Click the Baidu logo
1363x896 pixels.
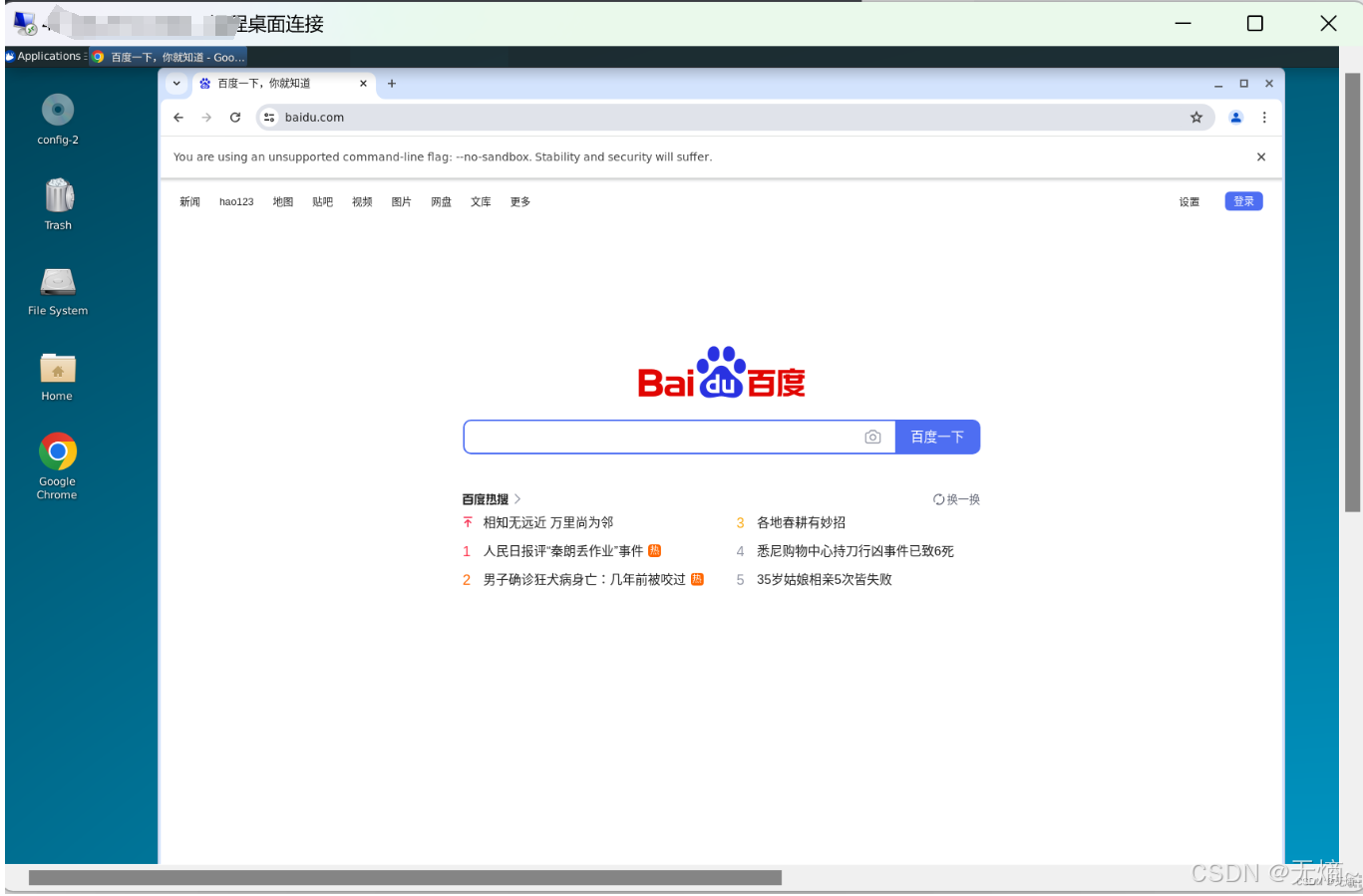click(722, 373)
